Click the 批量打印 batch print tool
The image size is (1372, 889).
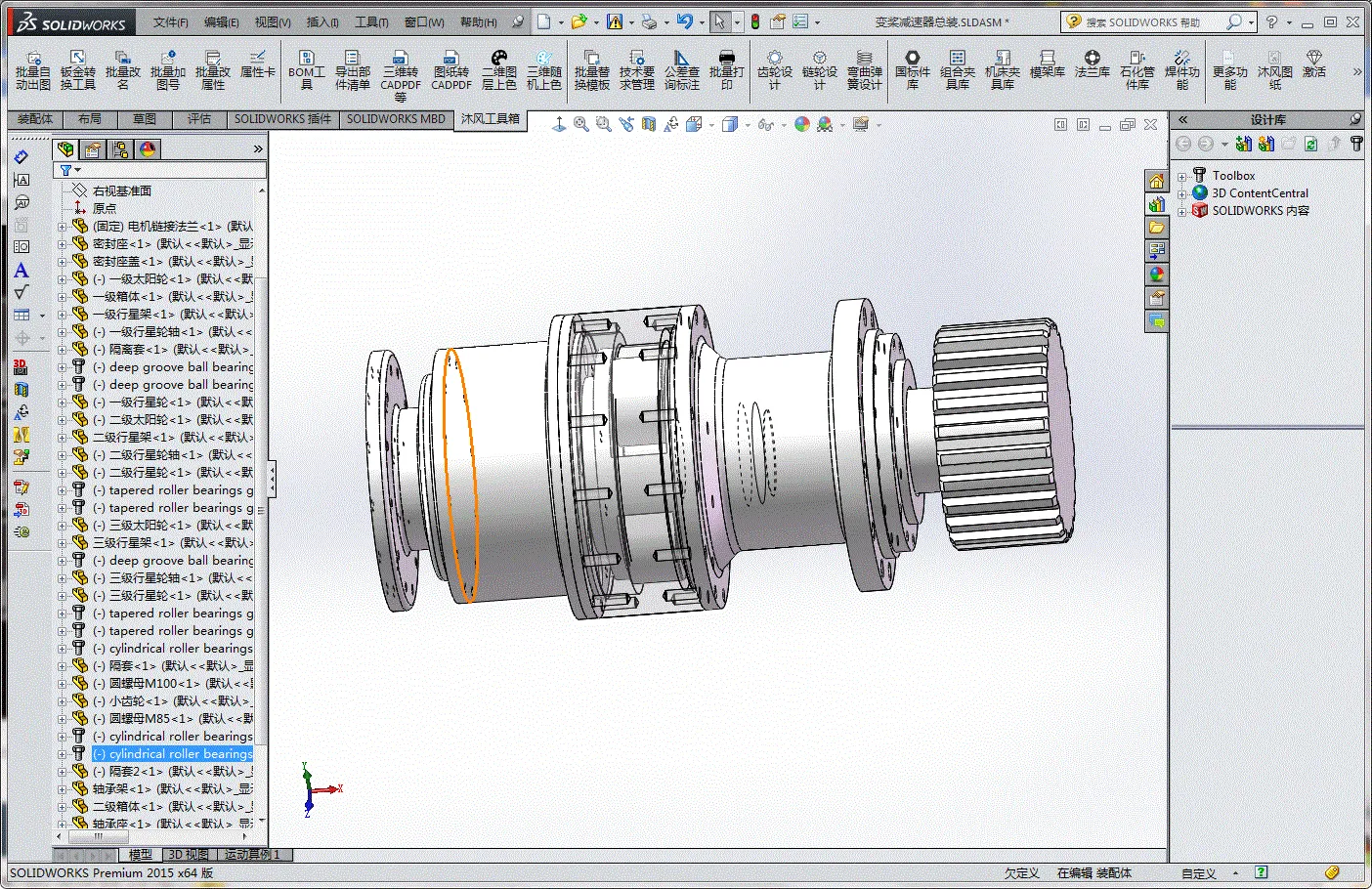(x=726, y=70)
